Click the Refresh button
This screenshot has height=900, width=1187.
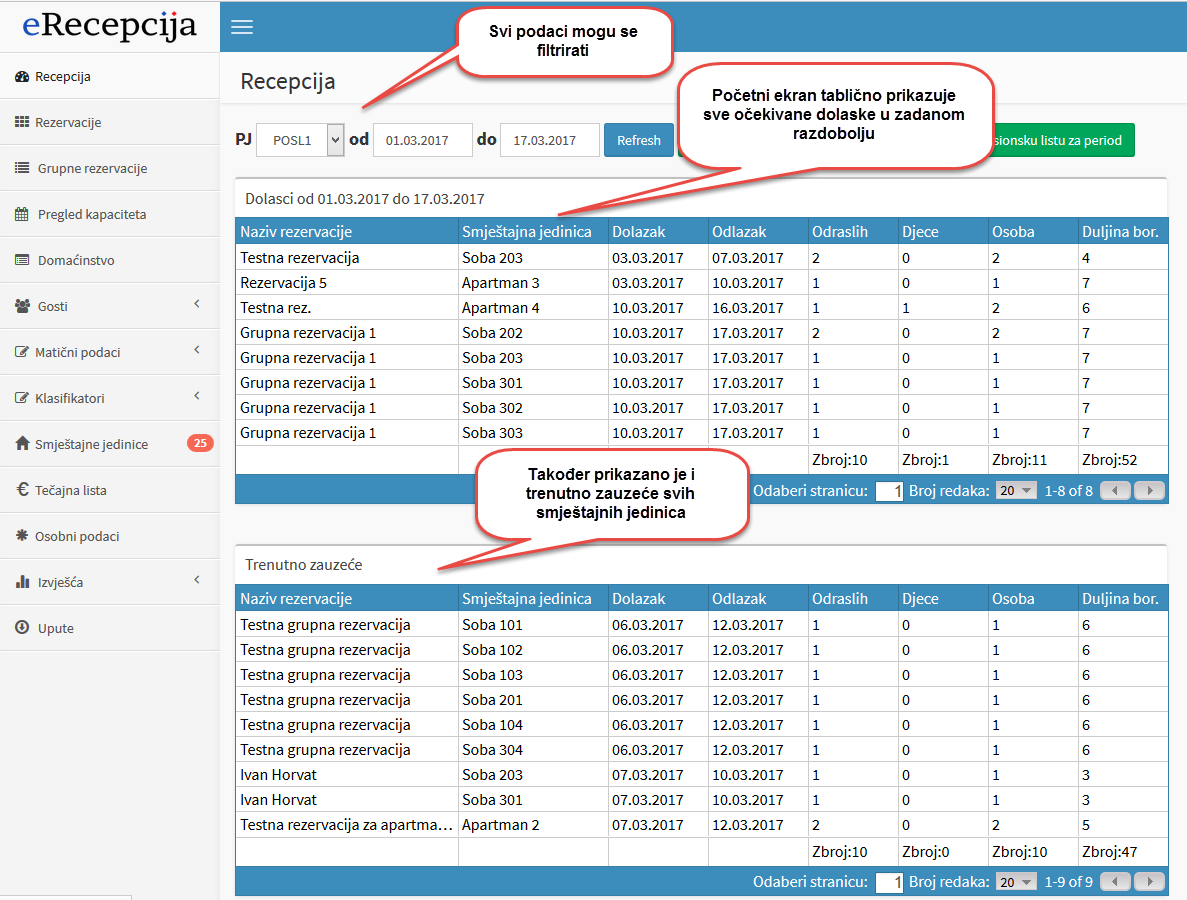tap(638, 140)
